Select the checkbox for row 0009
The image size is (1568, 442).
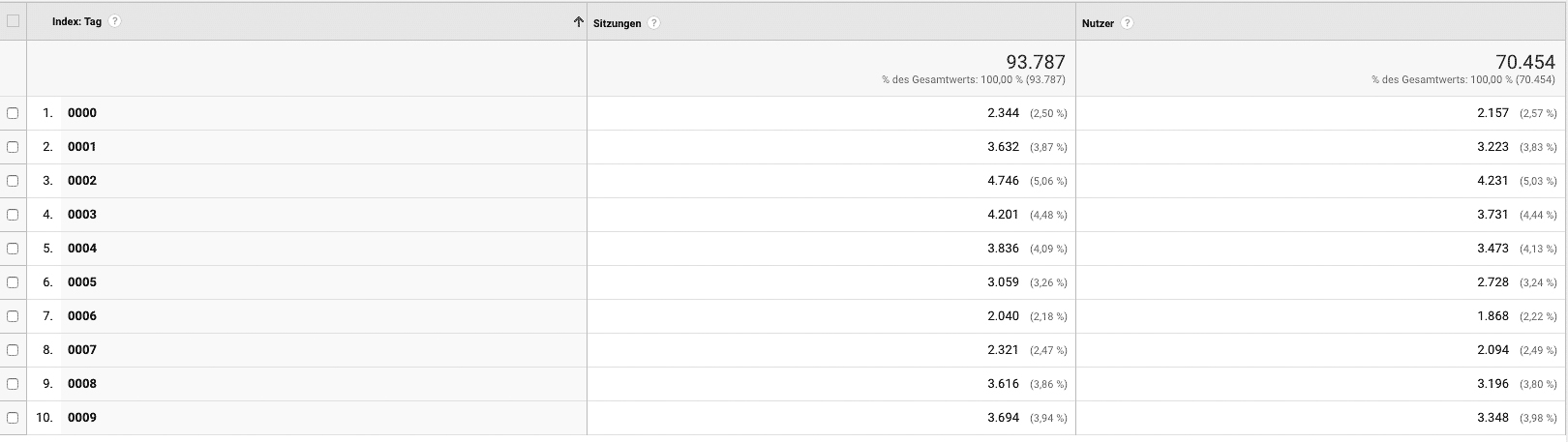tap(13, 418)
